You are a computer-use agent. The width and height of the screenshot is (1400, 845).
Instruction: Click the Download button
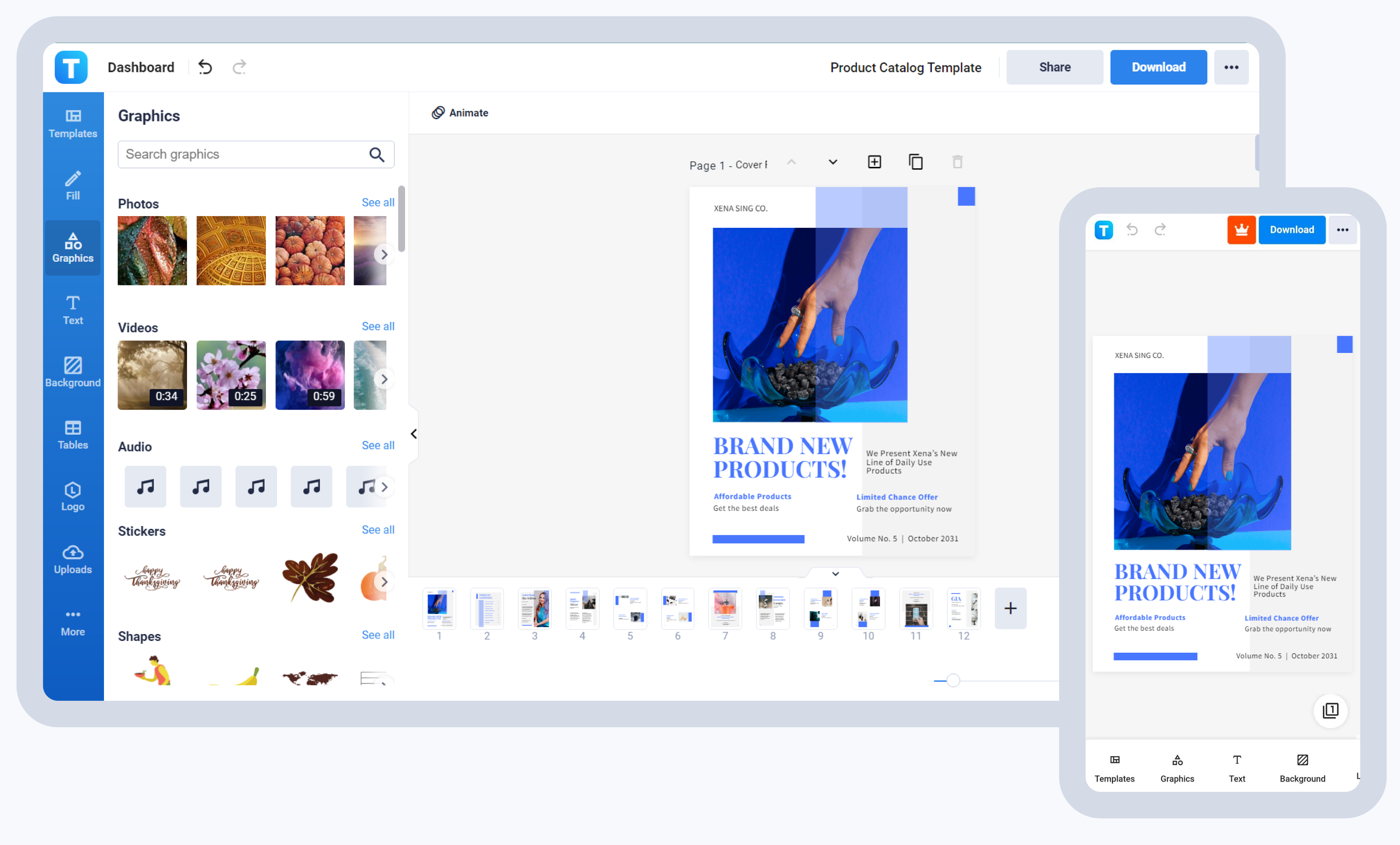pyautogui.click(x=1158, y=67)
